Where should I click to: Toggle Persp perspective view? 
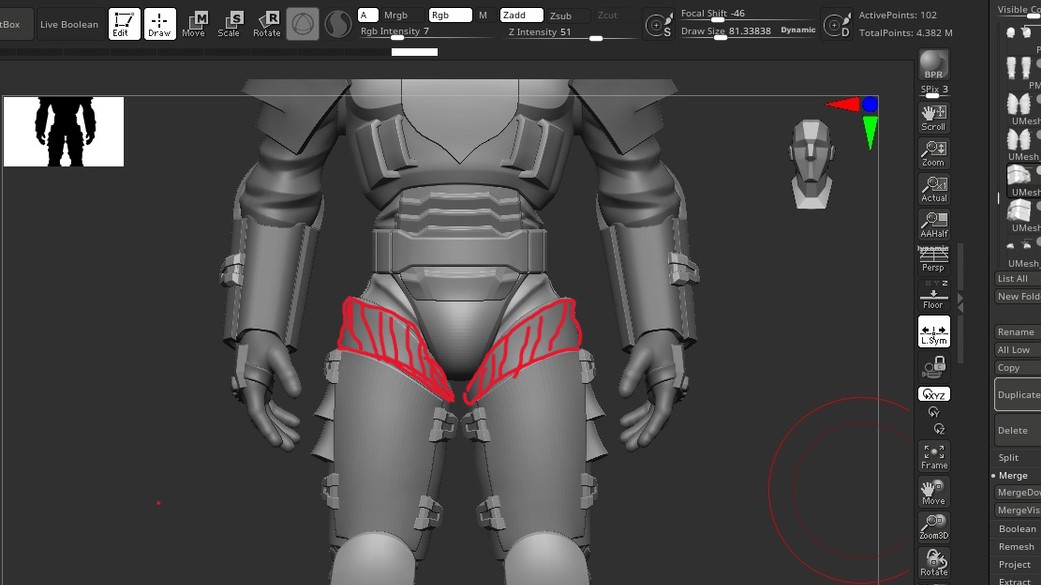pos(933,260)
